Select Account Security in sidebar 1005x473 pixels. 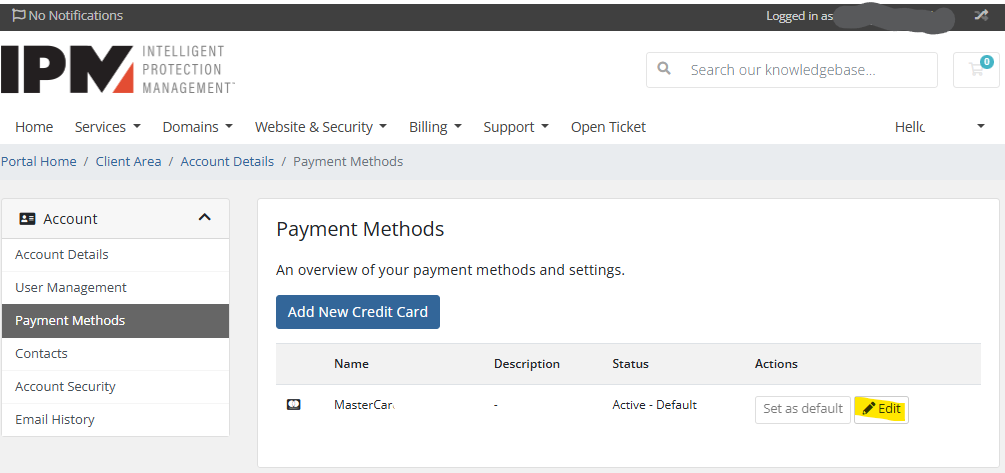(65, 387)
